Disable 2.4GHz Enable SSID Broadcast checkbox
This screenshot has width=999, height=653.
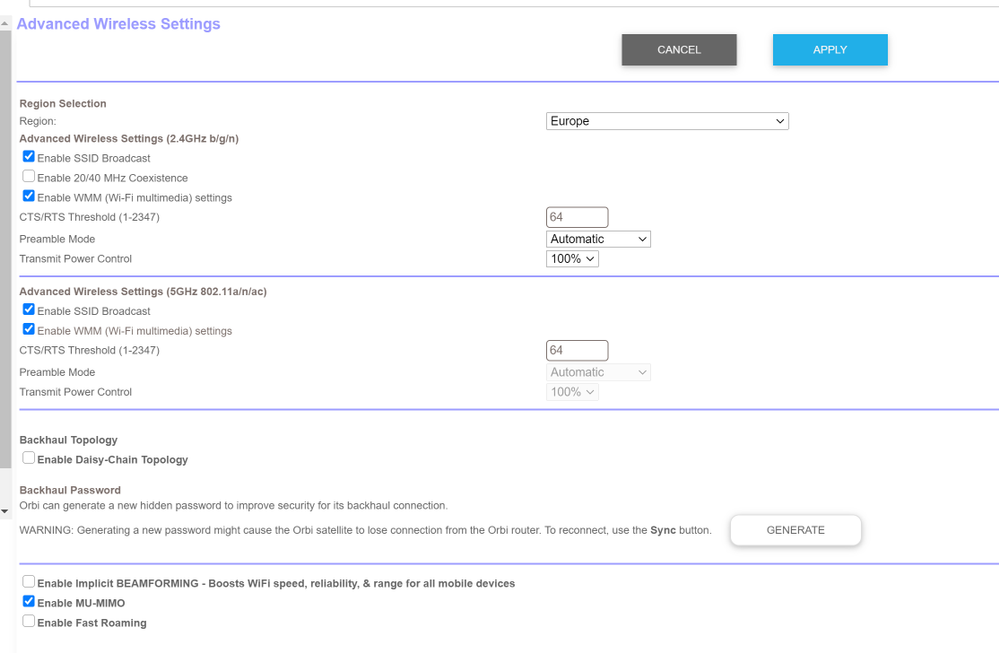tap(29, 157)
